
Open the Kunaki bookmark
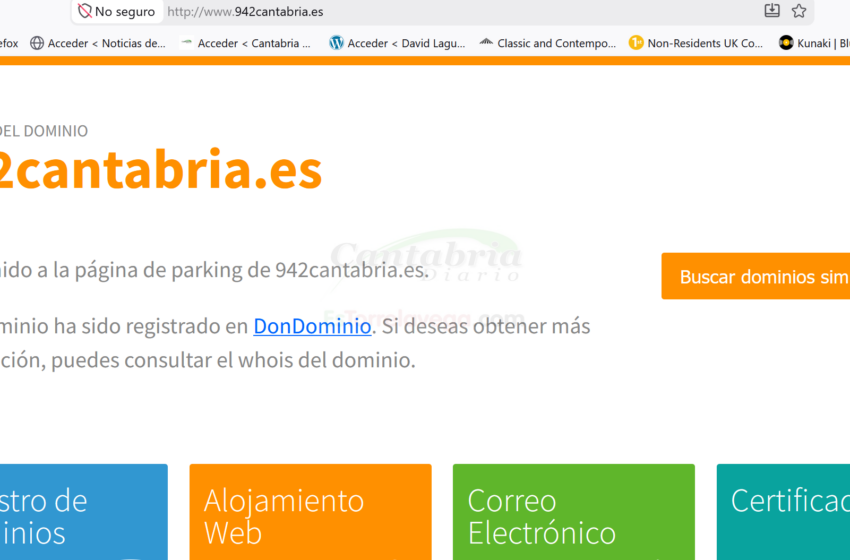(x=814, y=43)
